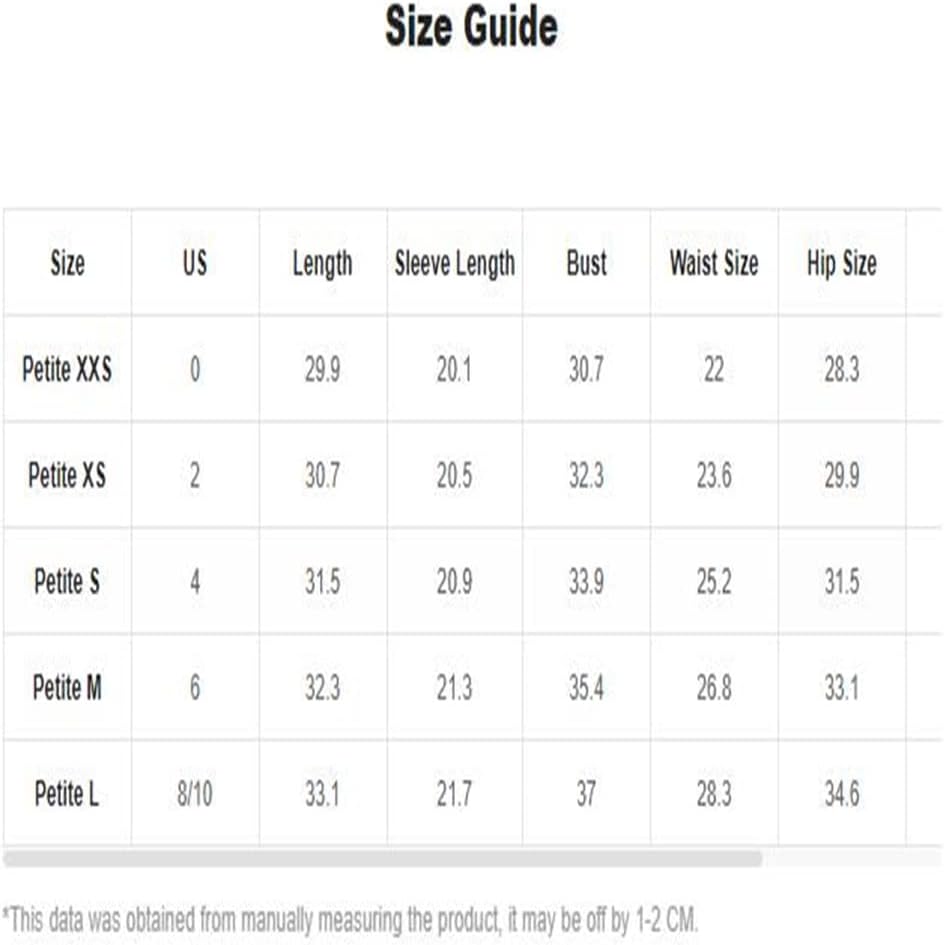The height and width of the screenshot is (945, 944).
Task: Click the Waist Size column header
Action: point(714,263)
